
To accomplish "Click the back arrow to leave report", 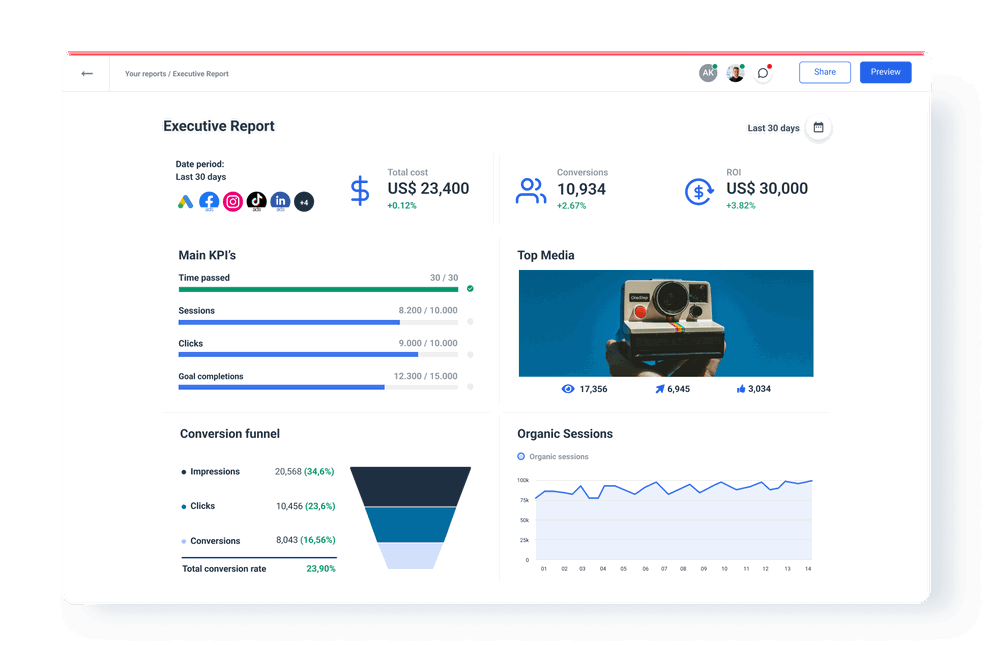I will click(87, 73).
